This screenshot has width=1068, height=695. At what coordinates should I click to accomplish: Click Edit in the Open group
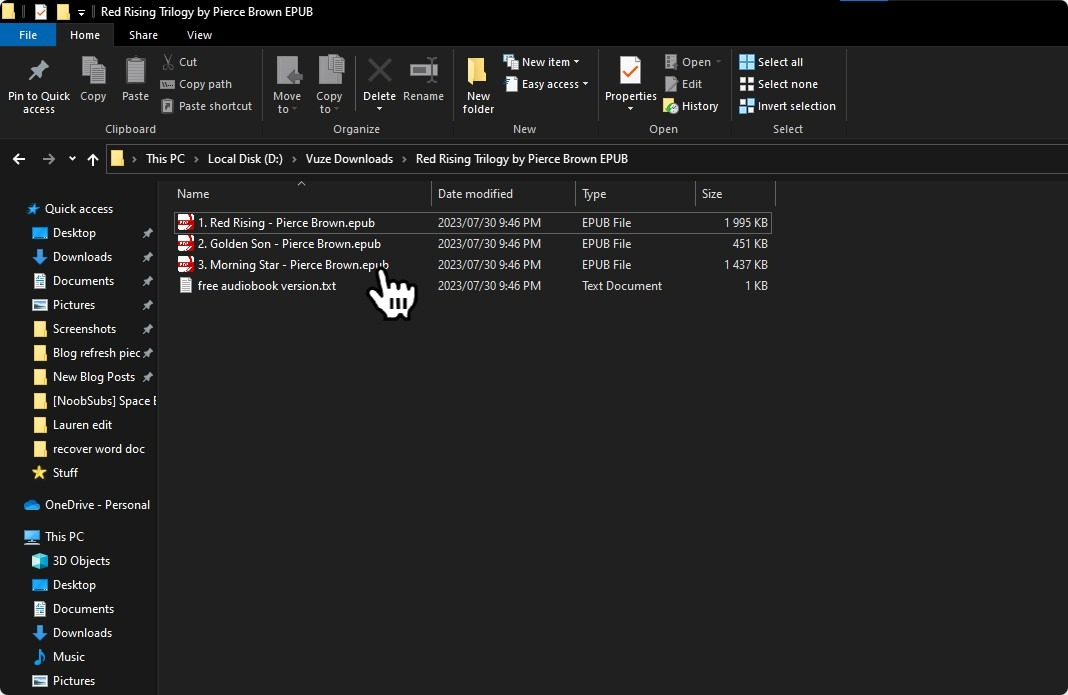(x=683, y=84)
